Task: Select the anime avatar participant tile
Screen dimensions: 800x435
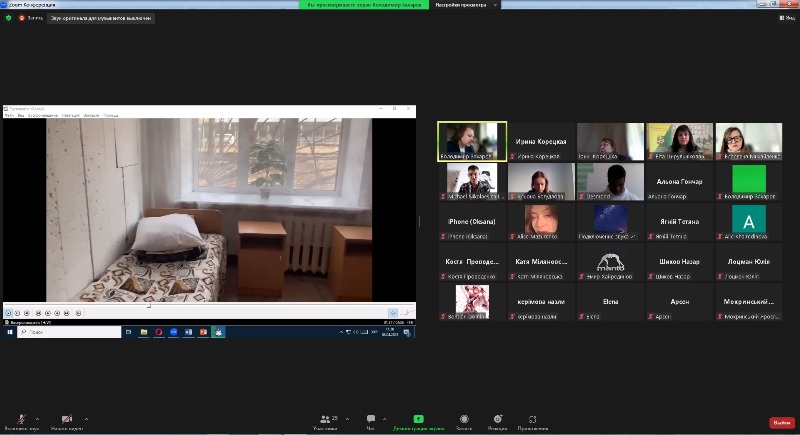Action: [x=472, y=302]
